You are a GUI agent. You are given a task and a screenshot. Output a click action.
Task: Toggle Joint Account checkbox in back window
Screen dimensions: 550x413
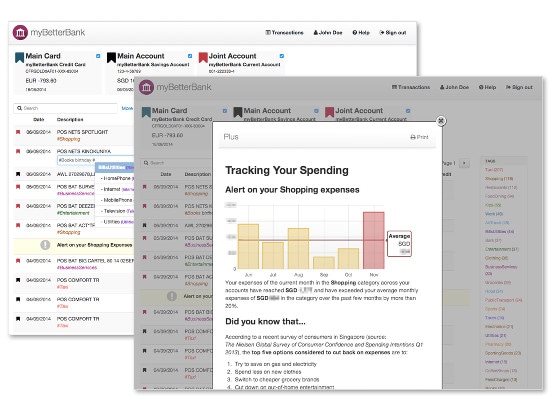(x=282, y=56)
